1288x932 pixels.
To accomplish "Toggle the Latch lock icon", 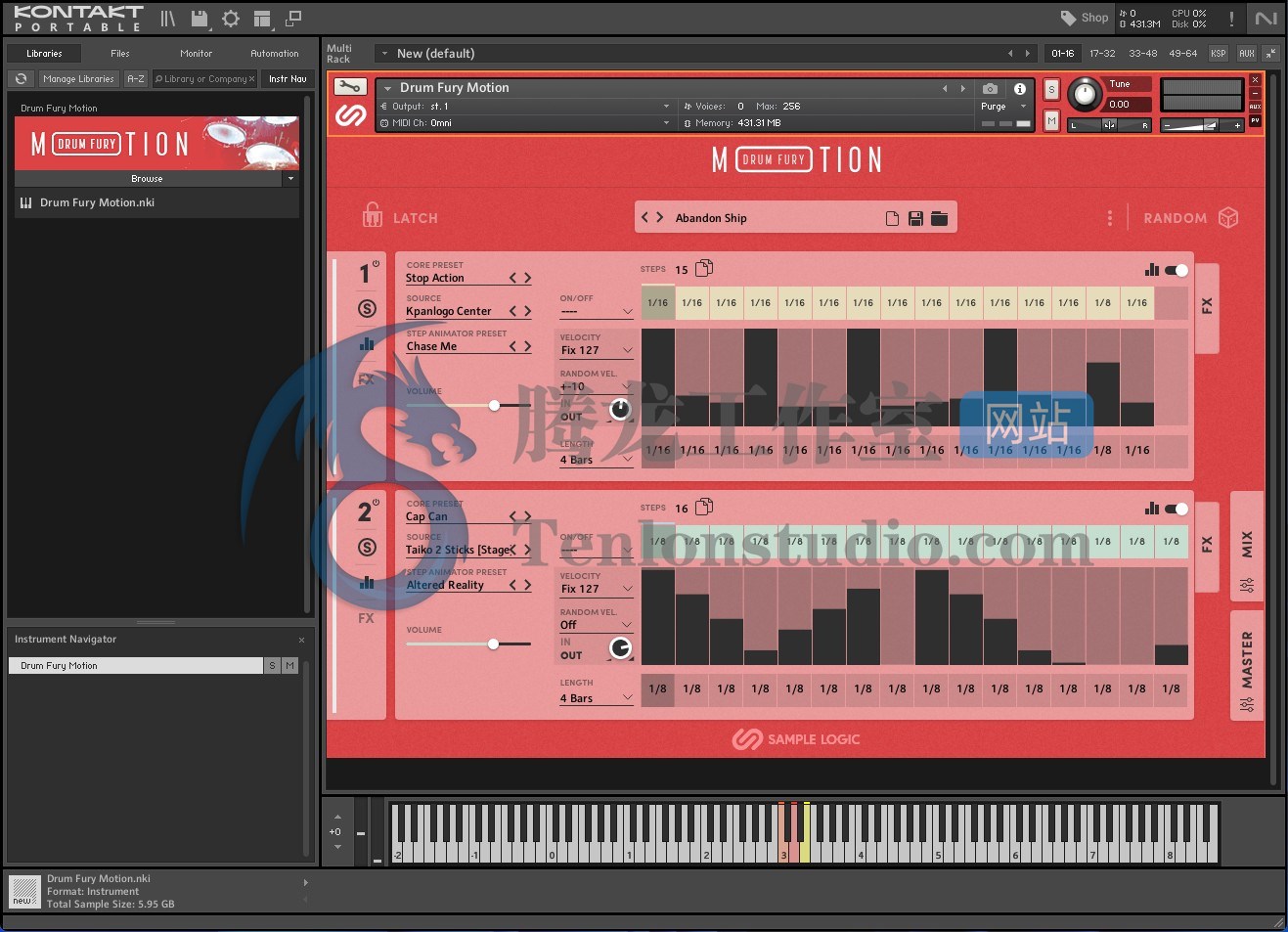I will pos(373,215).
